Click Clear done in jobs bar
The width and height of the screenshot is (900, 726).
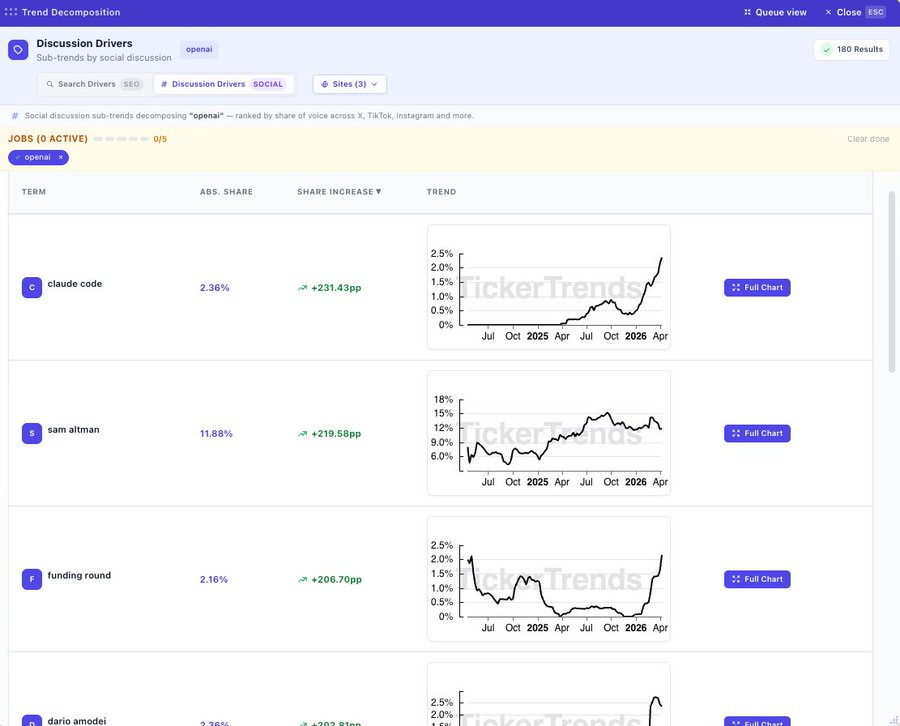(868, 139)
